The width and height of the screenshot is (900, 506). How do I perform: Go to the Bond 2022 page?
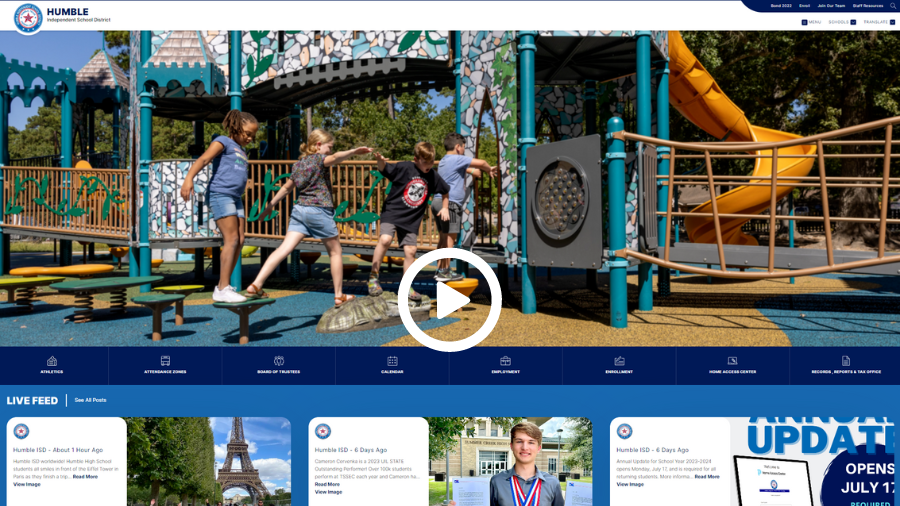[x=781, y=6]
